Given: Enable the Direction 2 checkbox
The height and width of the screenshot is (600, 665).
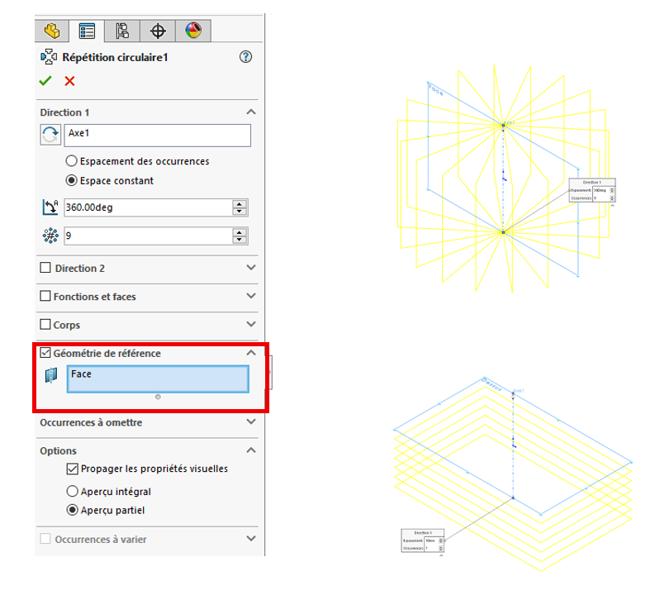Looking at the screenshot, I should (x=45, y=268).
